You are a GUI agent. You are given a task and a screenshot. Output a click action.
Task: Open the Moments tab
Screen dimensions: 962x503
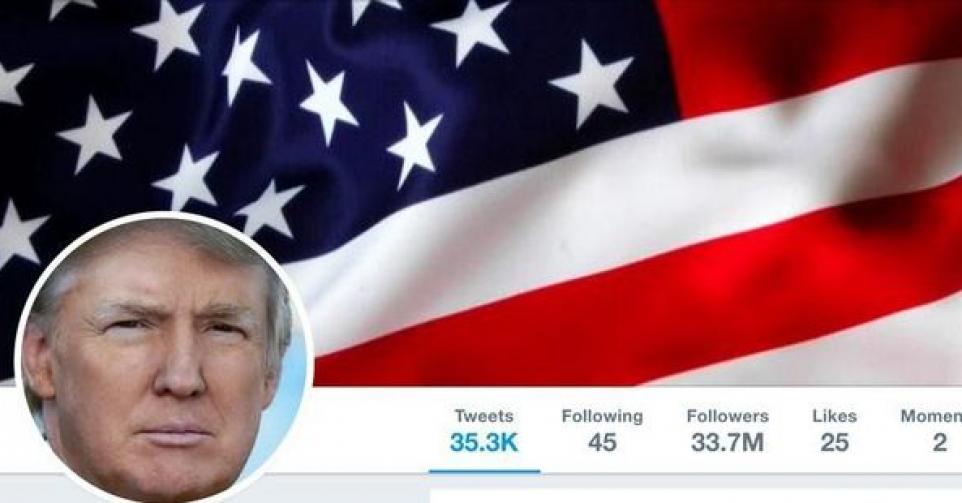tap(931, 416)
